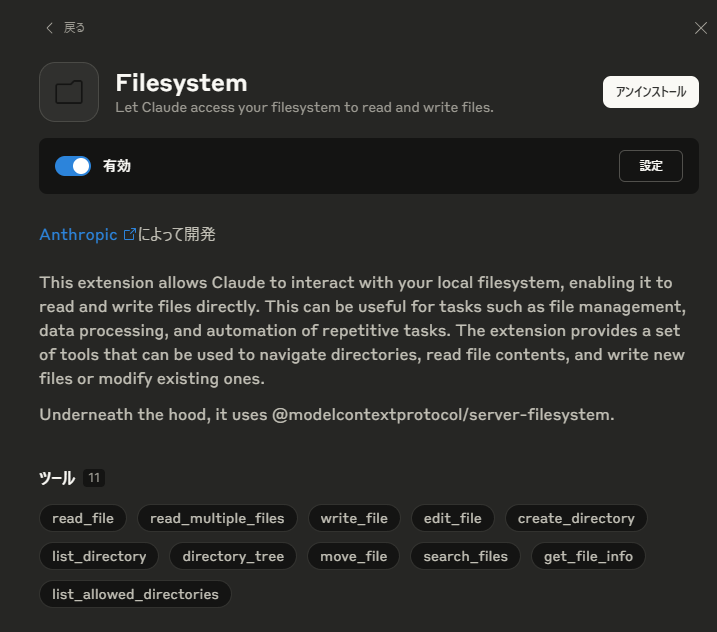The image size is (717, 632).
Task: Open the 設定 settings button
Action: [x=651, y=166]
